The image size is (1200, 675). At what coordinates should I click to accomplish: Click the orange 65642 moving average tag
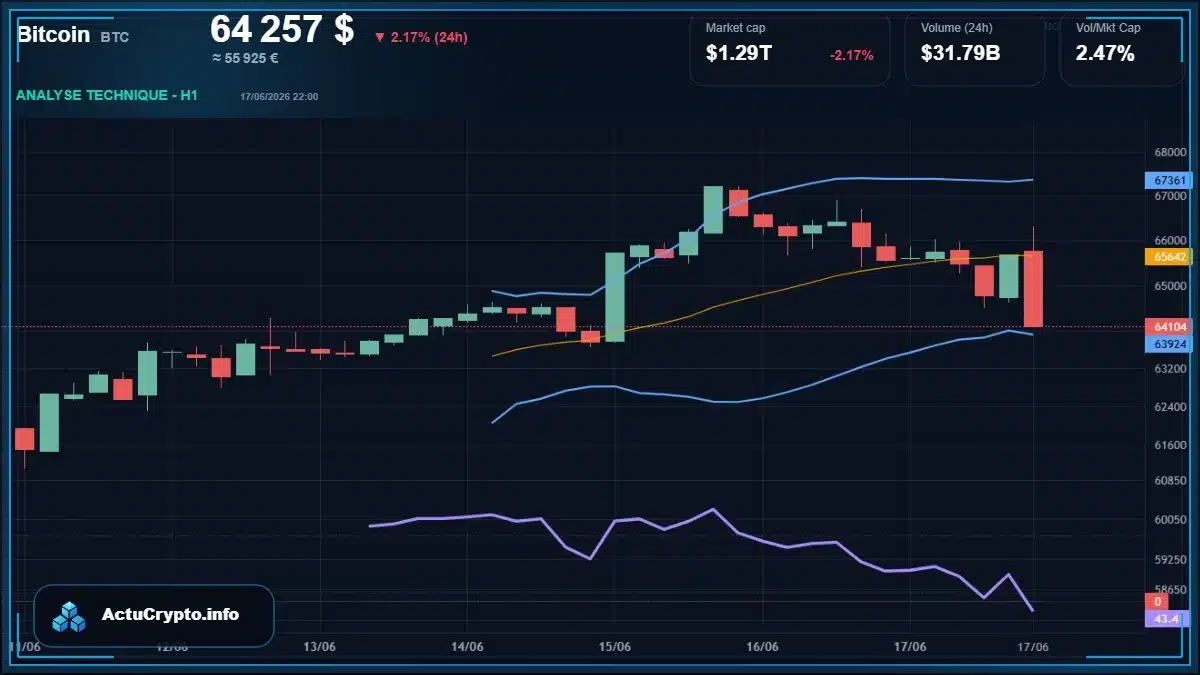[x=1169, y=257]
